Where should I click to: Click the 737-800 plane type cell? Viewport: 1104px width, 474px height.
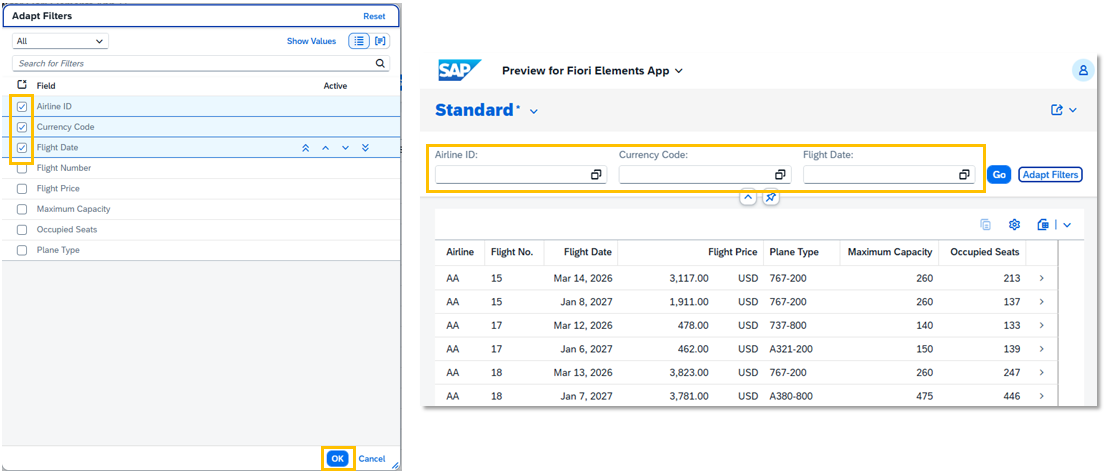point(788,325)
